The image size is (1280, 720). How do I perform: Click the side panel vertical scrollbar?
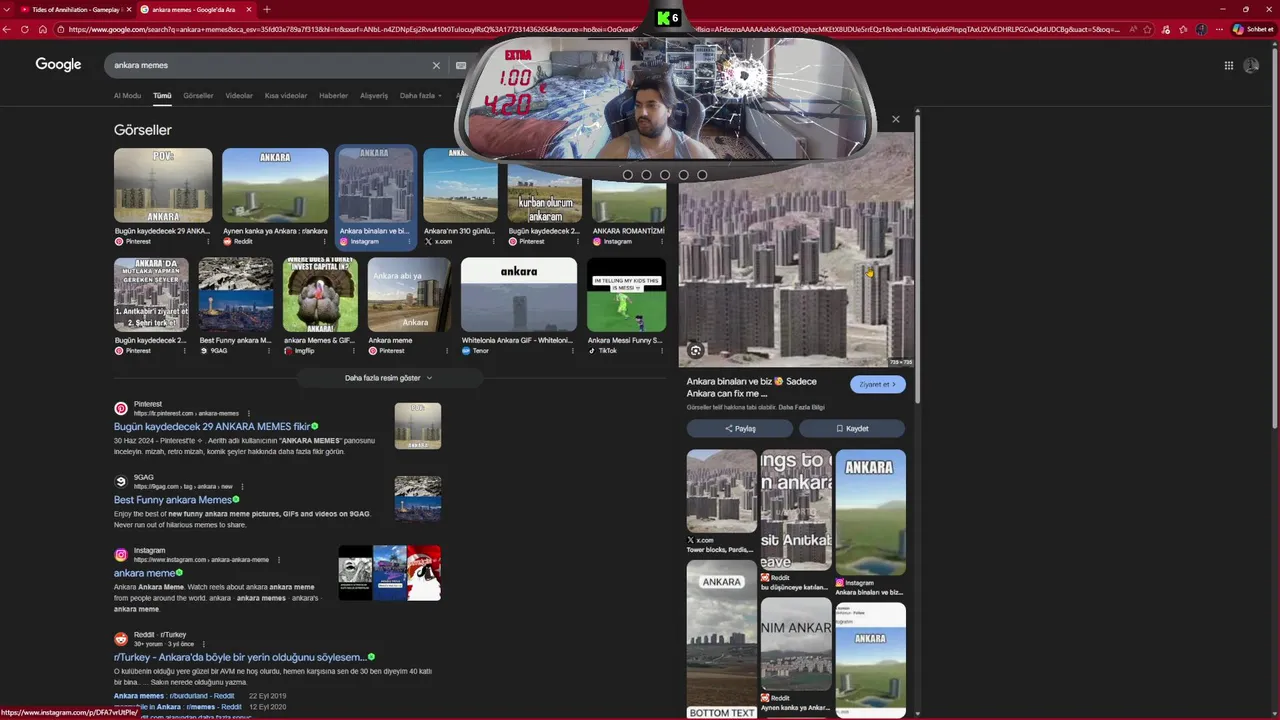[918, 260]
